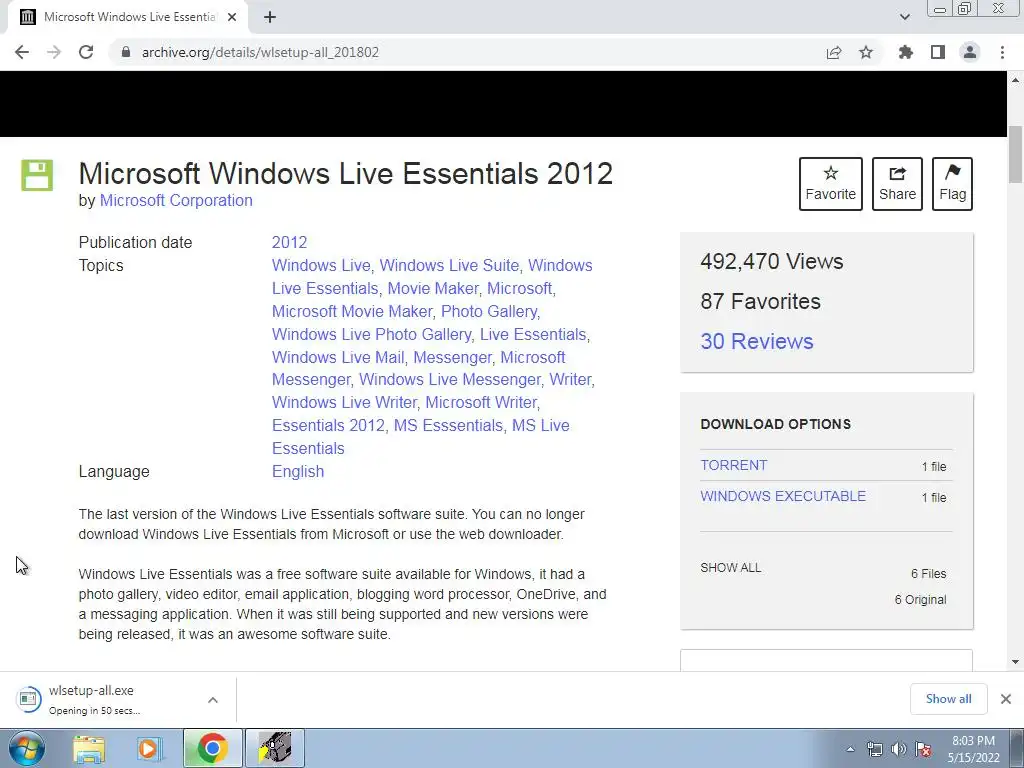
Task: Go back using the browser back arrow
Action: tap(22, 52)
